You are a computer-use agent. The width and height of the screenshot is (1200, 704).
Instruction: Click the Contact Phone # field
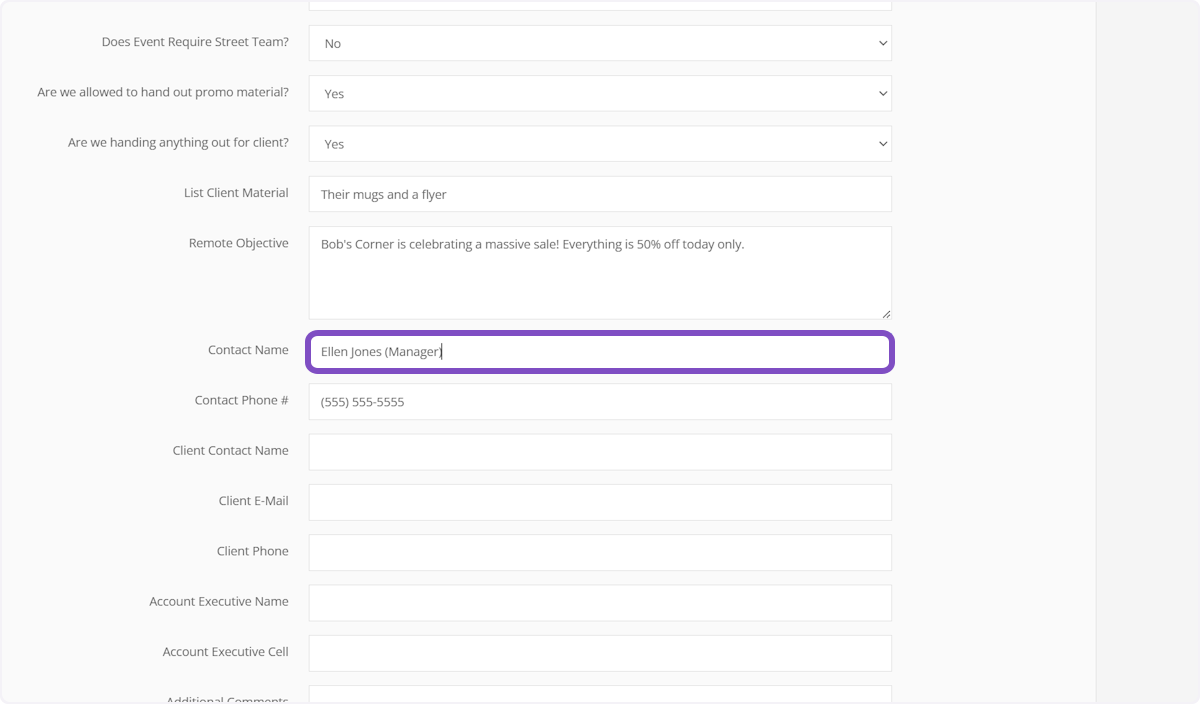tap(599, 402)
